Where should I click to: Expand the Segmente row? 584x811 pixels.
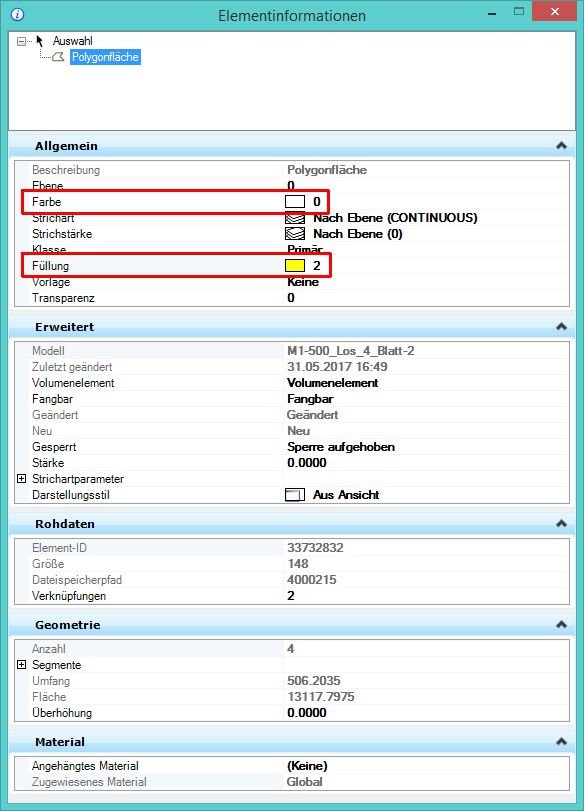coord(21,665)
